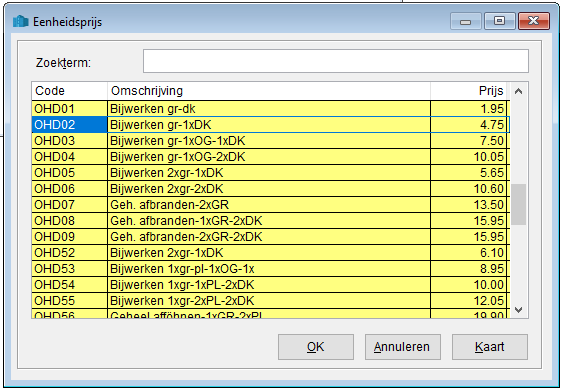Image resolution: width=563 pixels, height=391 pixels.
Task: Select code OHD52
Action: pyautogui.click(x=70, y=253)
